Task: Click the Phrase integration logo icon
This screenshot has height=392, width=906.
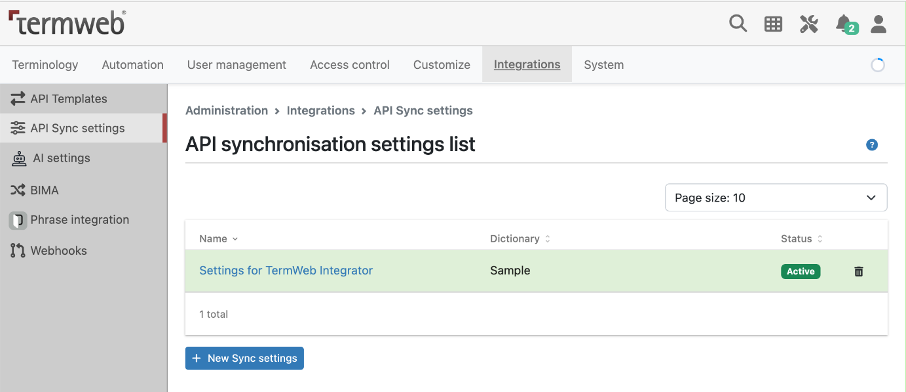Action: 18,220
